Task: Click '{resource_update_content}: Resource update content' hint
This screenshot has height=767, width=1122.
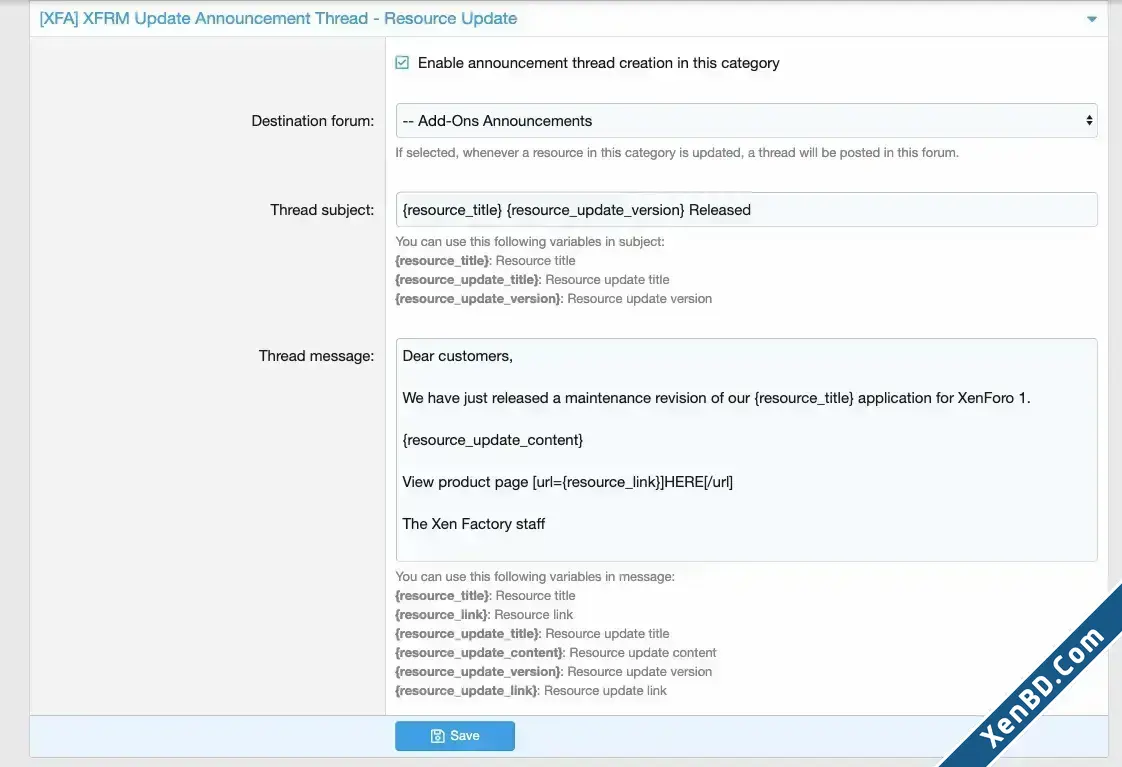Action: click(x=556, y=653)
